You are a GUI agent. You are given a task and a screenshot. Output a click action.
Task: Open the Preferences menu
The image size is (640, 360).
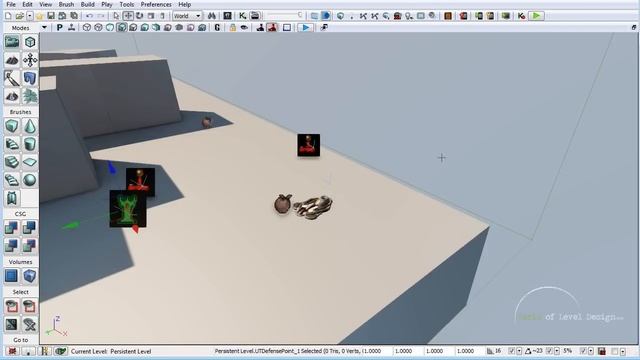coord(156,4)
